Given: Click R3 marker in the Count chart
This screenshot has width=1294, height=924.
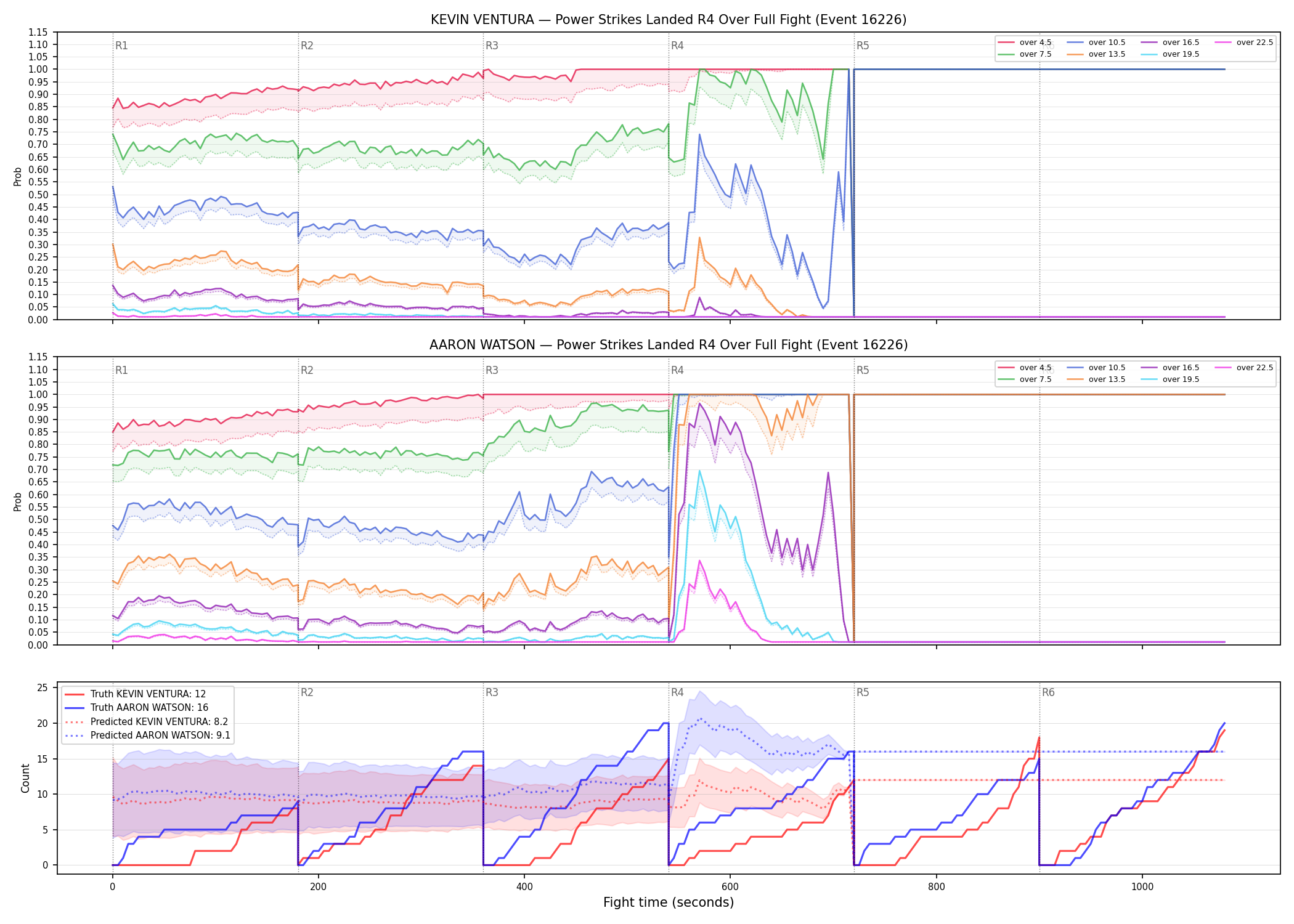Looking at the screenshot, I should pyautogui.click(x=492, y=692).
